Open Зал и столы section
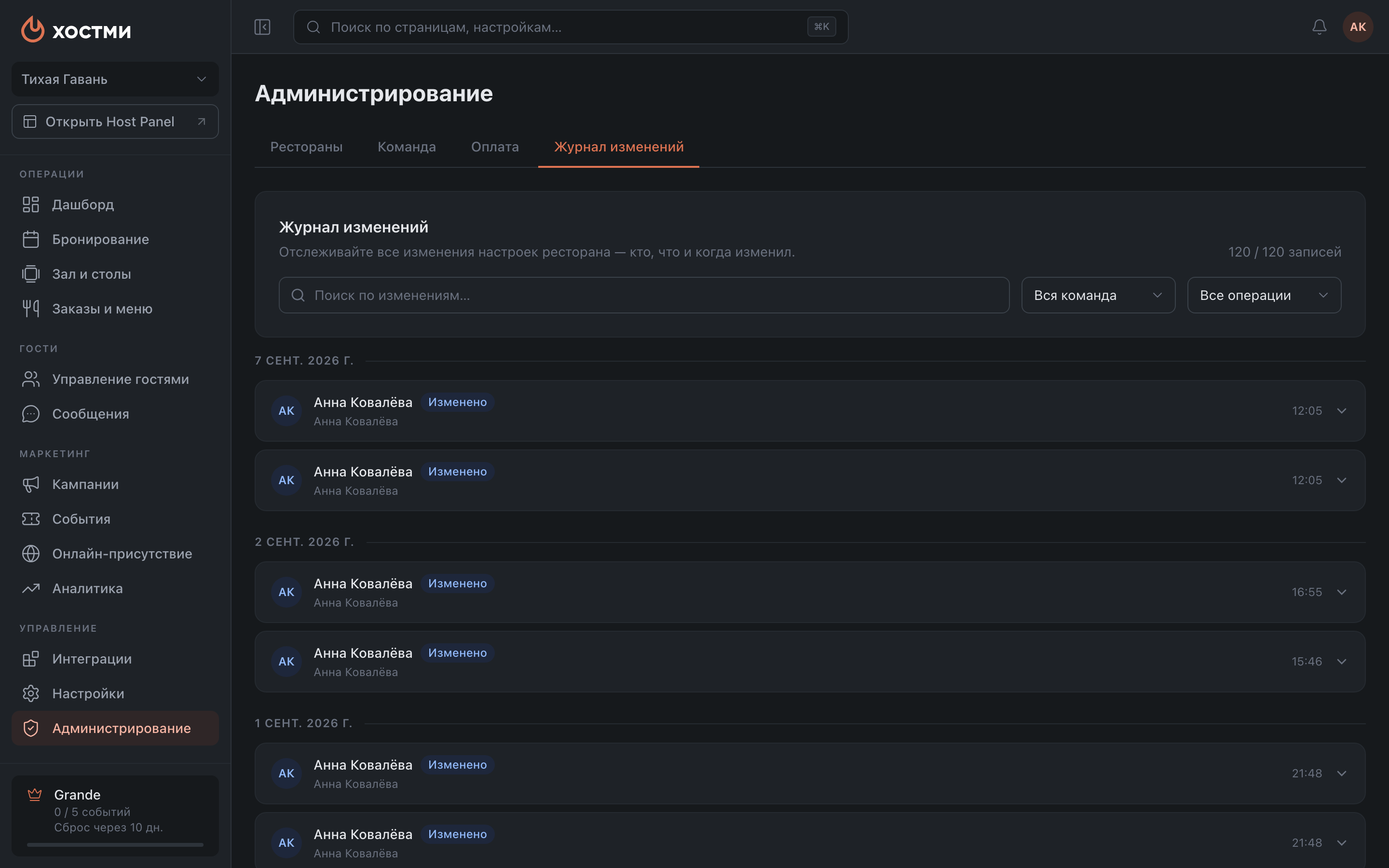Screen dimensions: 1389x868 click(x=115, y=274)
